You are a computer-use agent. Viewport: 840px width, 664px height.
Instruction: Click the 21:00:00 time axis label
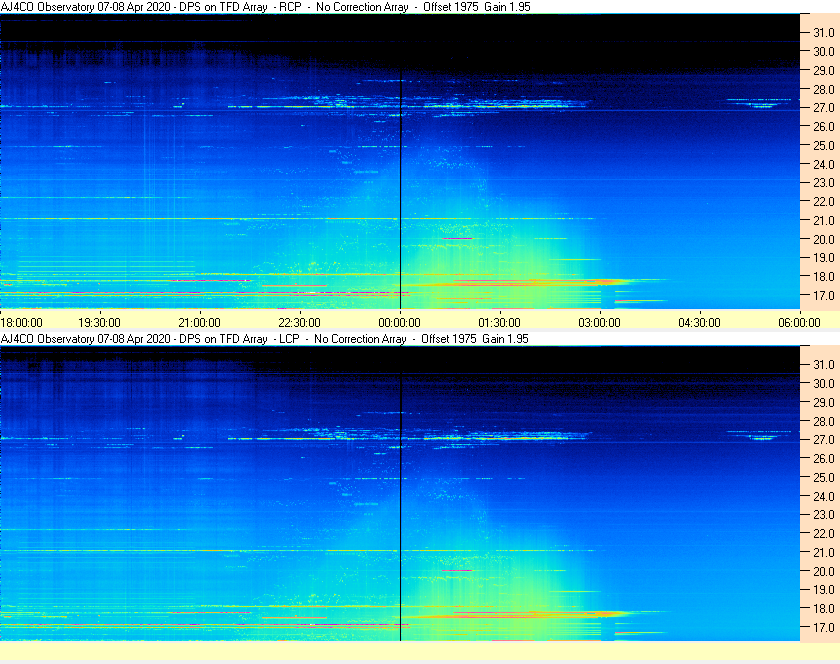199,323
